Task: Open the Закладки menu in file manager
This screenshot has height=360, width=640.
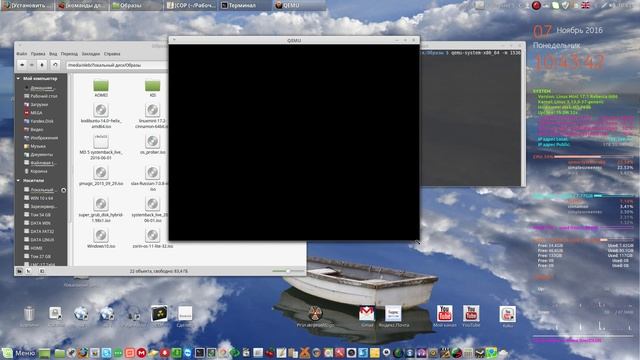Action: (91, 54)
